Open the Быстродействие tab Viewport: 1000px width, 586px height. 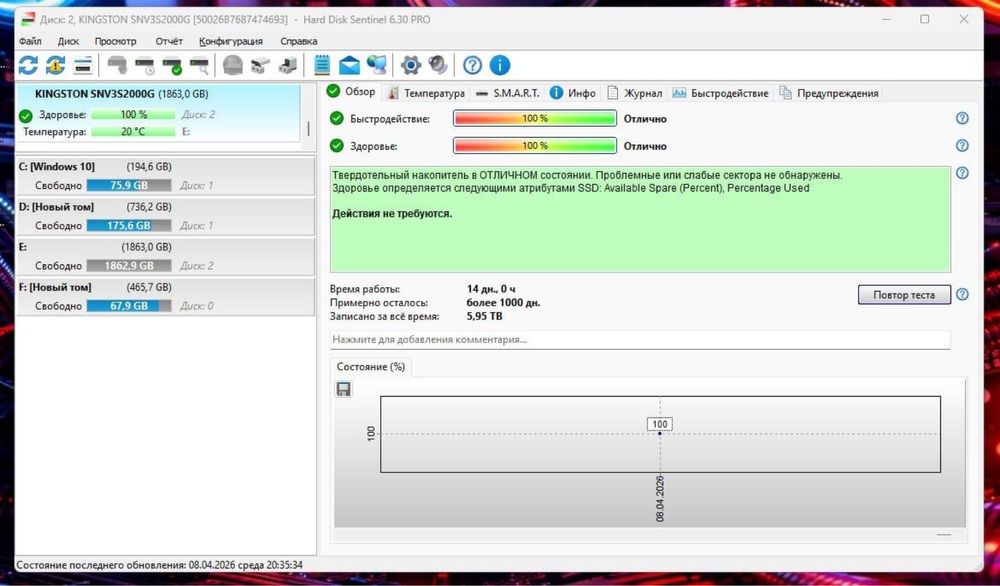click(x=721, y=93)
